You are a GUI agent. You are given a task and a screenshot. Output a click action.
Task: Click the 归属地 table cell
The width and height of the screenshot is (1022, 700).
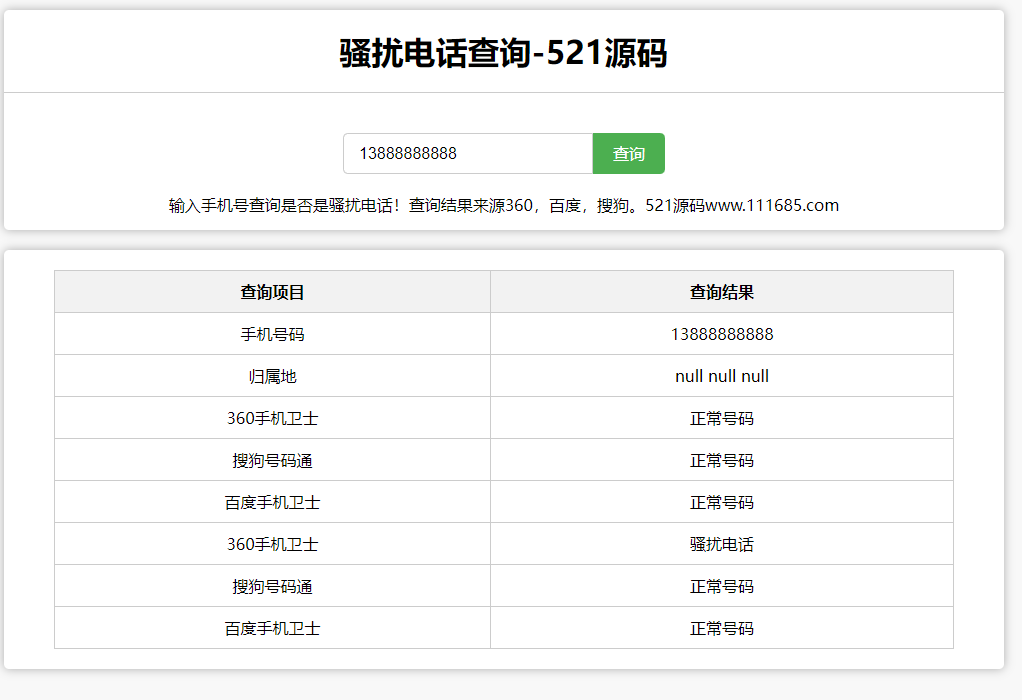pyautogui.click(x=272, y=376)
